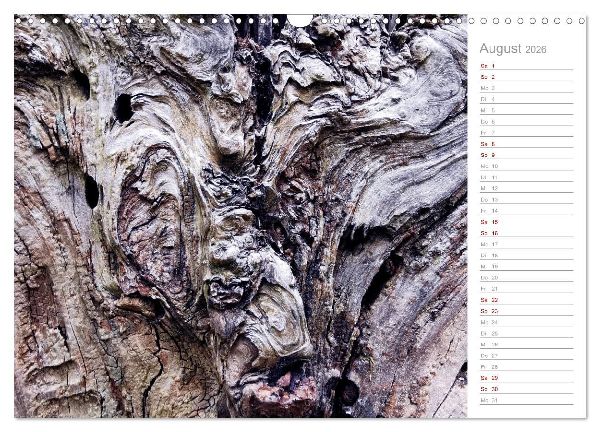
Task: Select the 'Di 11' calendar row
Action: pos(527,177)
